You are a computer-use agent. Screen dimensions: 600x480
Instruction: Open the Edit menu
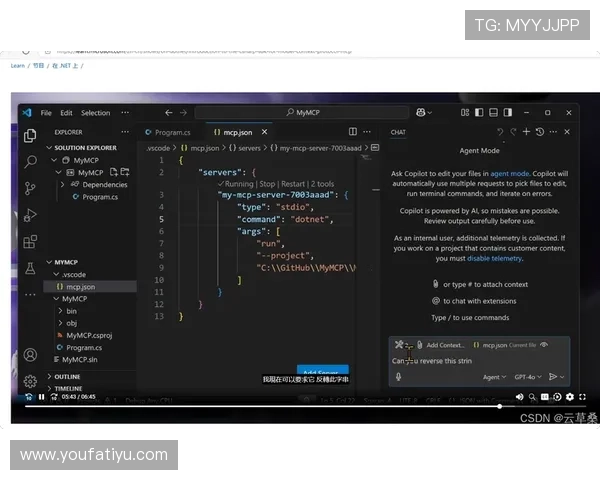tap(66, 113)
